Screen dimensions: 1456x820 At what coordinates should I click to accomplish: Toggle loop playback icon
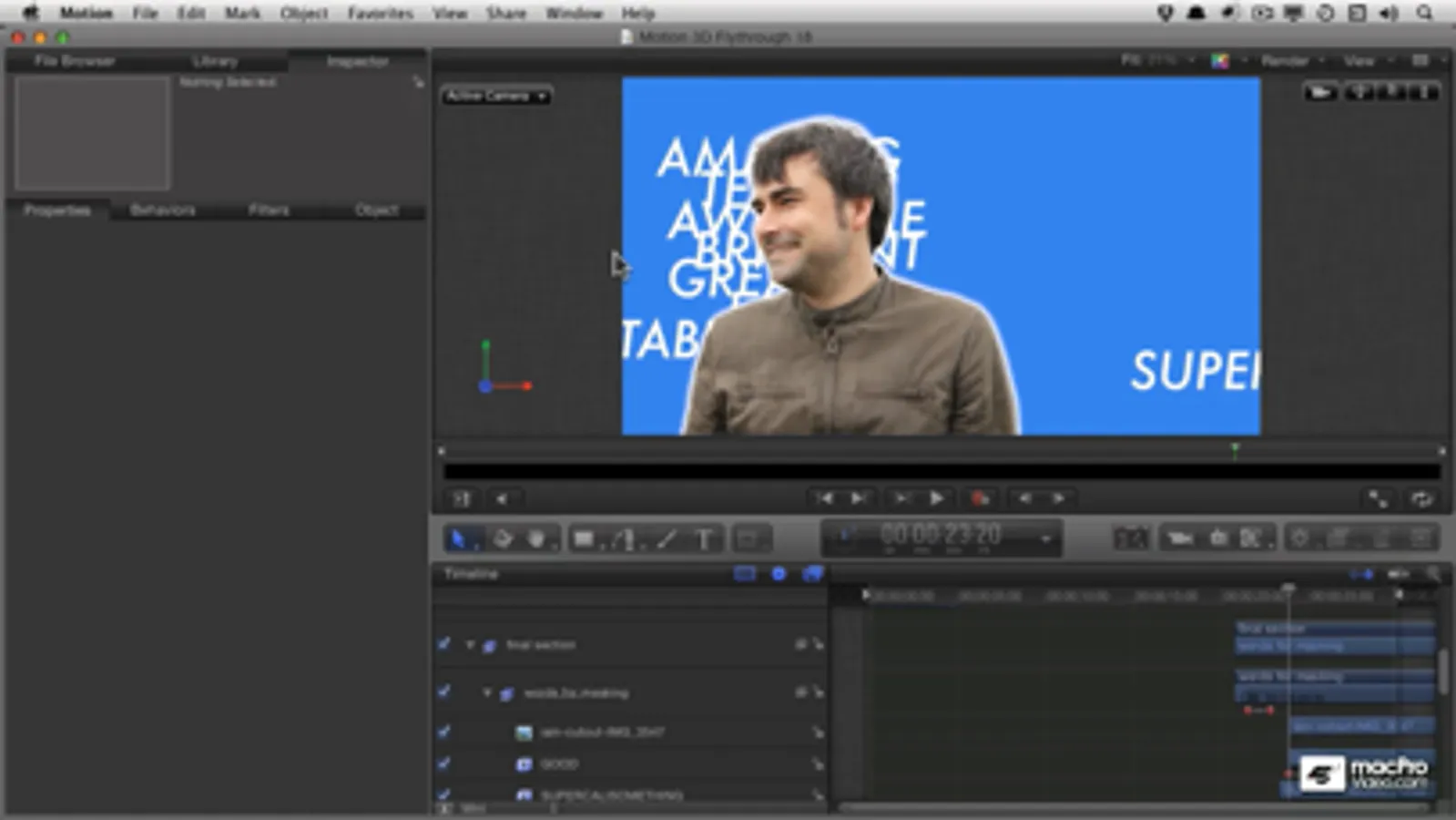coord(1420,499)
